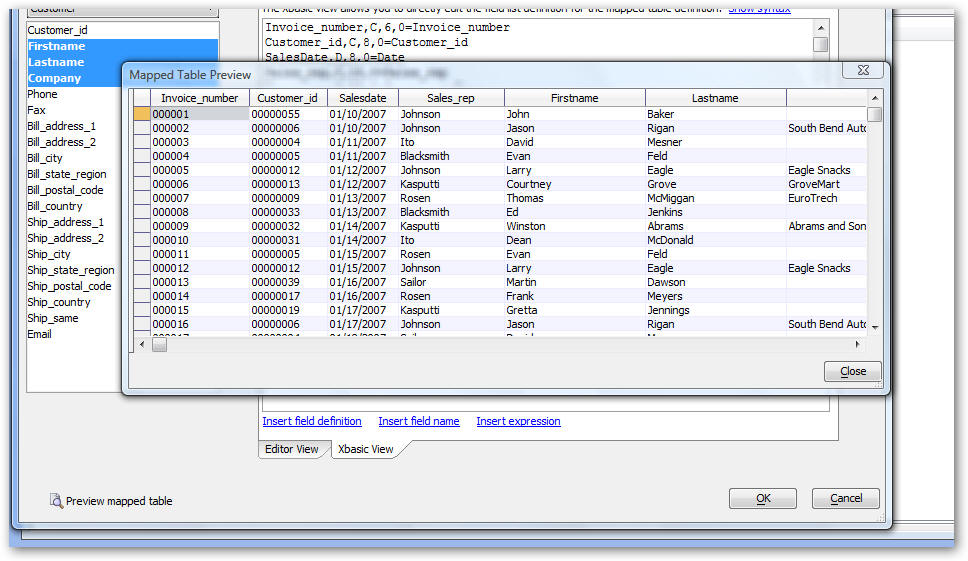The height and width of the screenshot is (561, 968).
Task: Open the Insert field definition link
Action: [312, 421]
